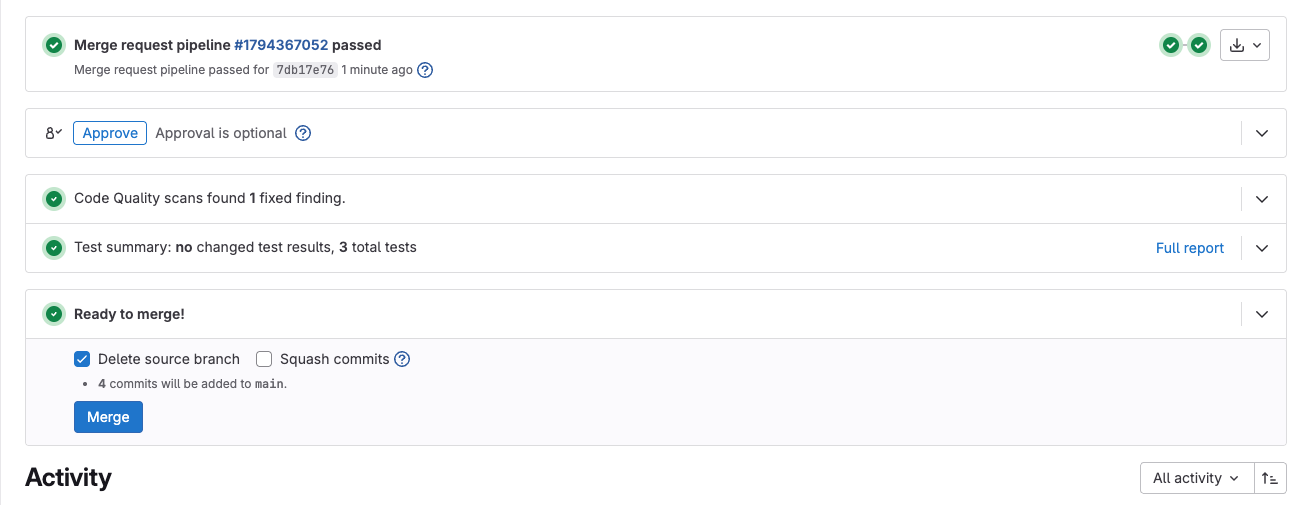Viewport: 1306px width, 505px height.
Task: Open the pipeline artifacts download dropdown
Action: pos(1245,45)
